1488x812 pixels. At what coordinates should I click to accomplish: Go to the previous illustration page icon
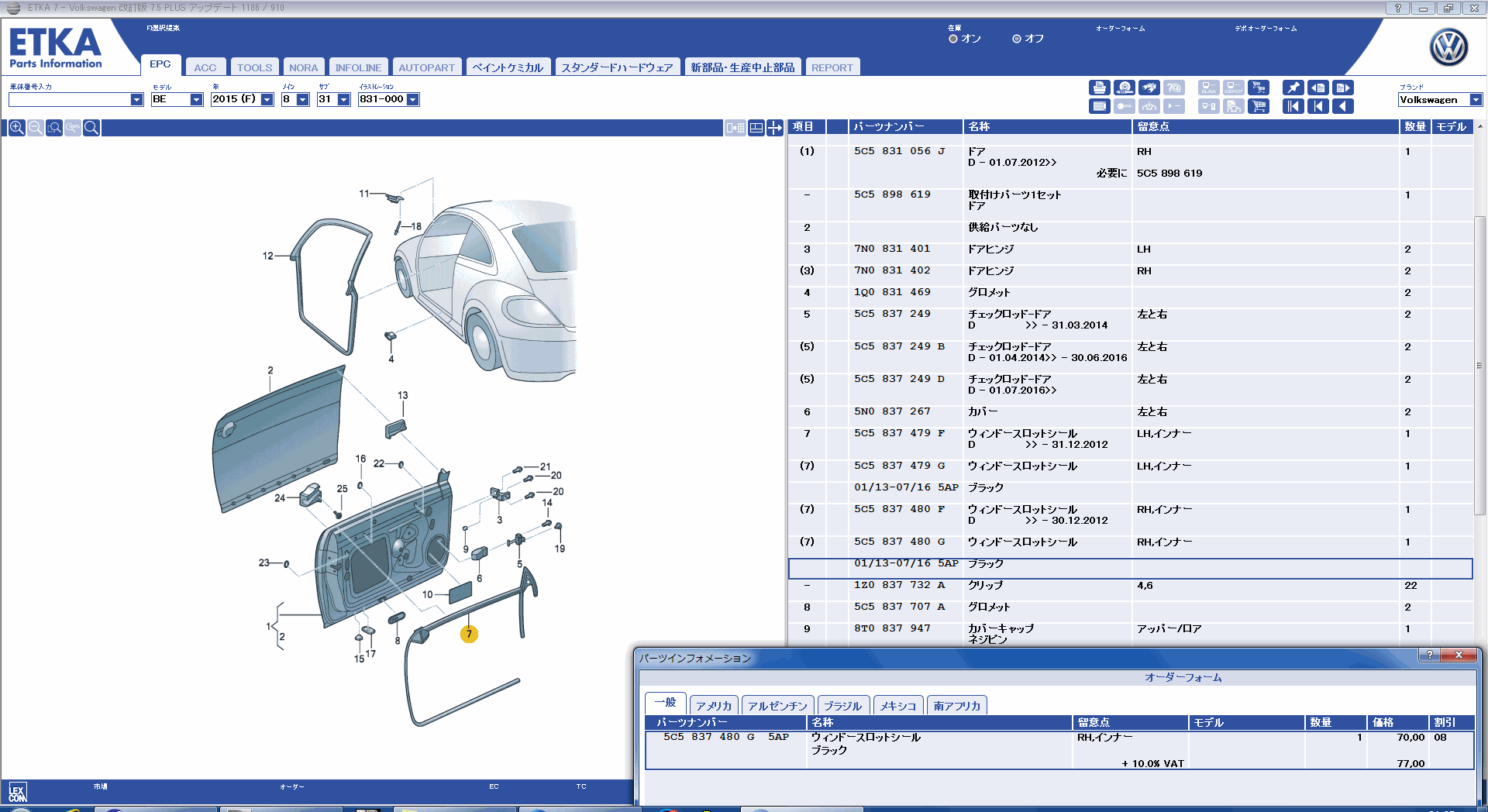point(1317,88)
